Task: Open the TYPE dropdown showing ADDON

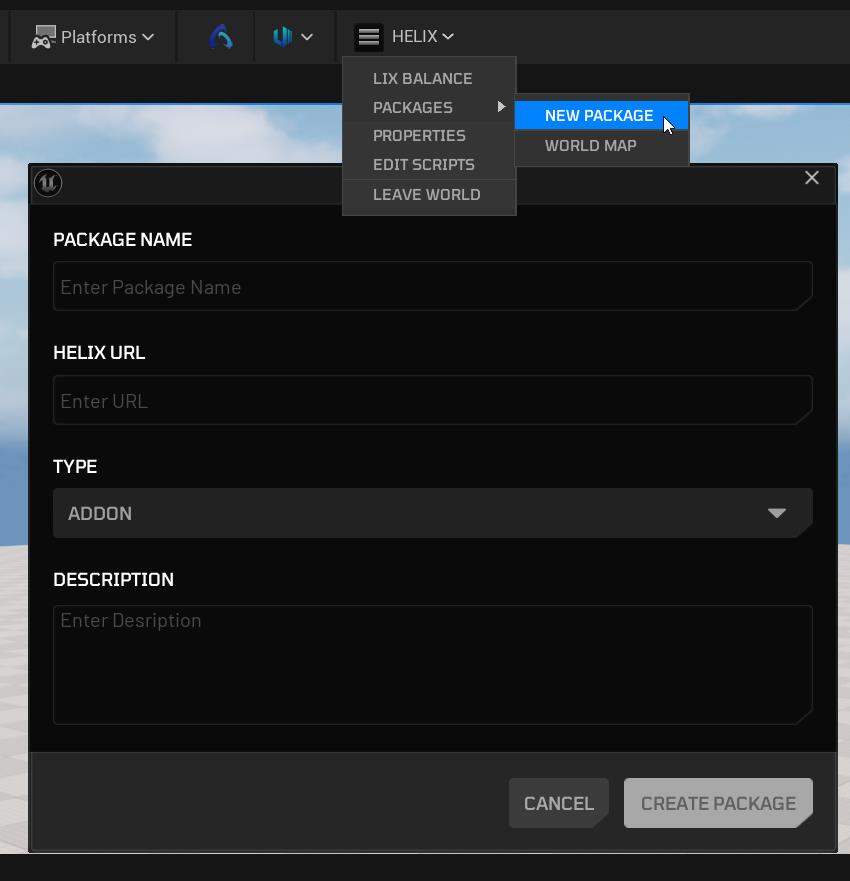Action: pos(432,513)
